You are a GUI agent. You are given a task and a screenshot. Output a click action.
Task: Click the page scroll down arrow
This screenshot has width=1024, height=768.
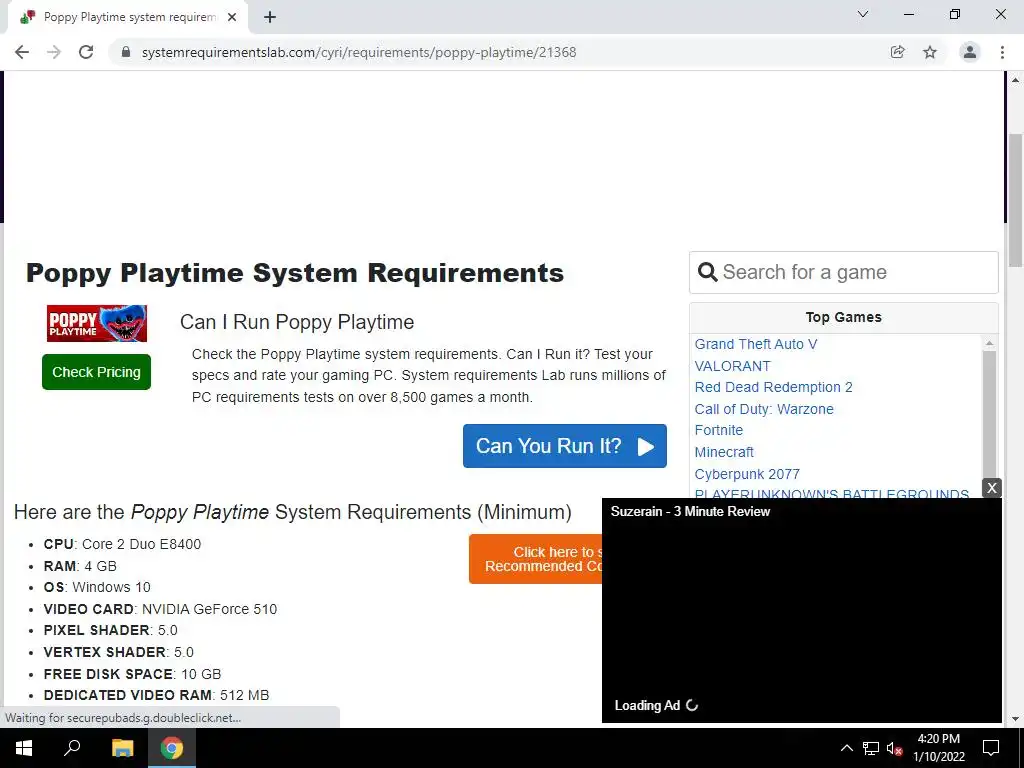1015,719
